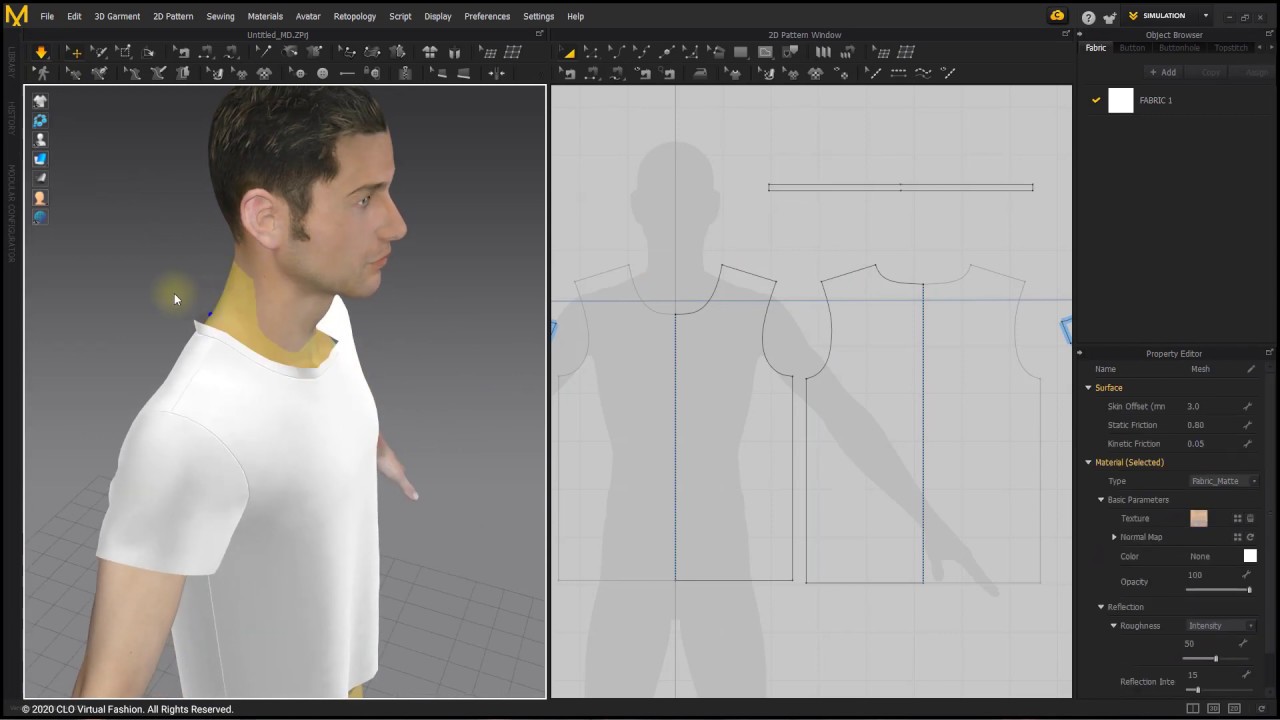The width and height of the screenshot is (1280, 720).
Task: Open the help question mark icon
Action: coord(1088,17)
